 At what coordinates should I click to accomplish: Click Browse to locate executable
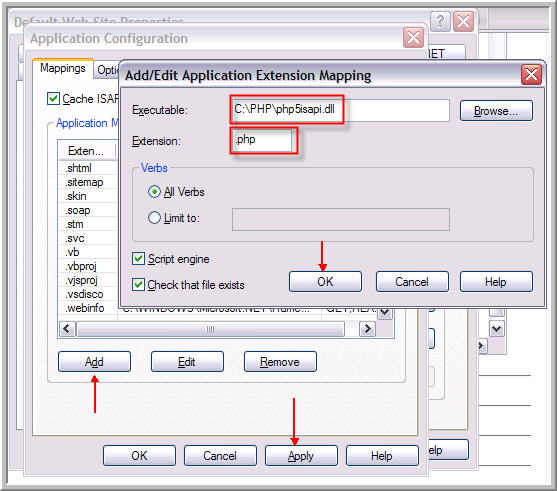pyautogui.click(x=496, y=111)
